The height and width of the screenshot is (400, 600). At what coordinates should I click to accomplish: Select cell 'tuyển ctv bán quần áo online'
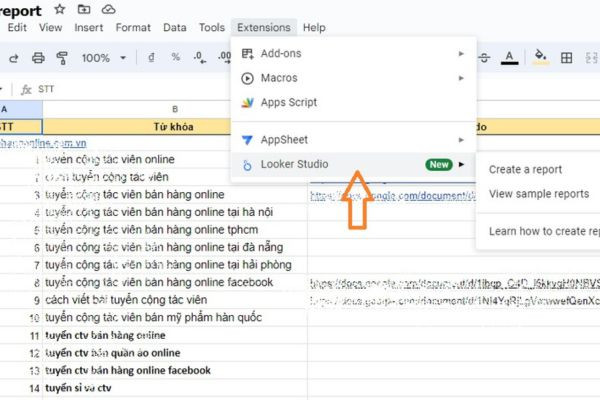175,353
